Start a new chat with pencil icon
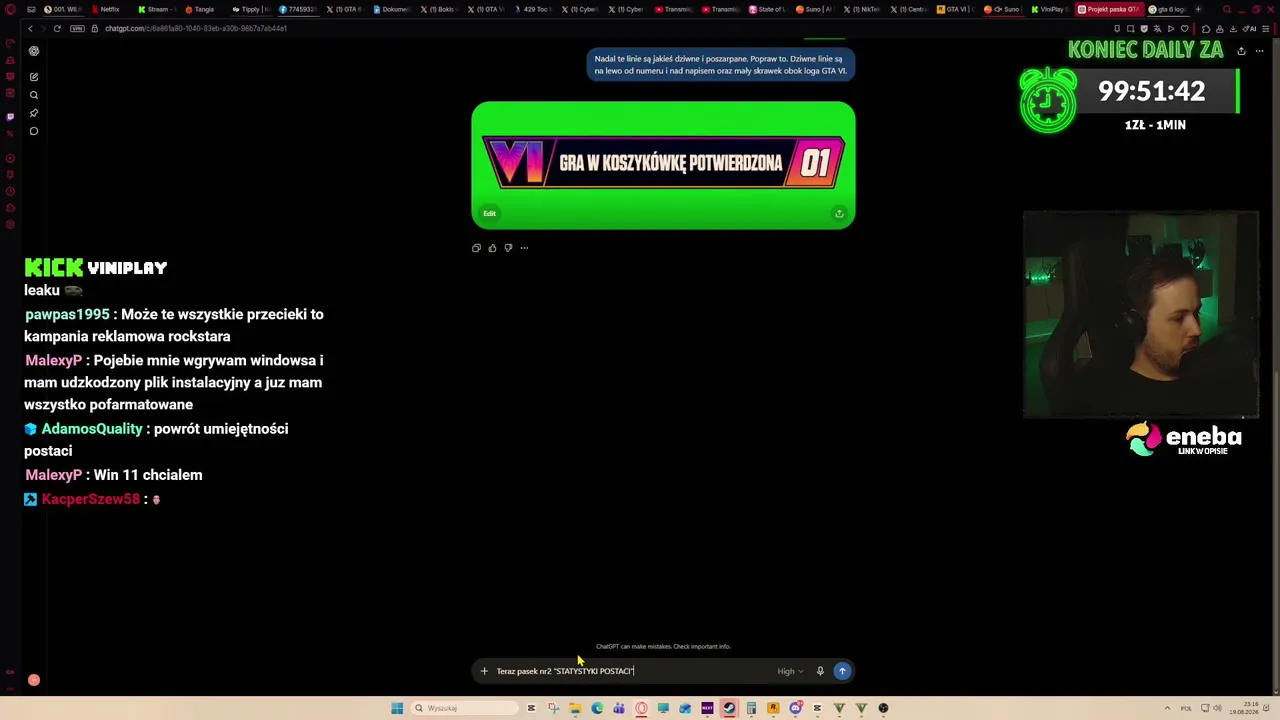 [33, 77]
